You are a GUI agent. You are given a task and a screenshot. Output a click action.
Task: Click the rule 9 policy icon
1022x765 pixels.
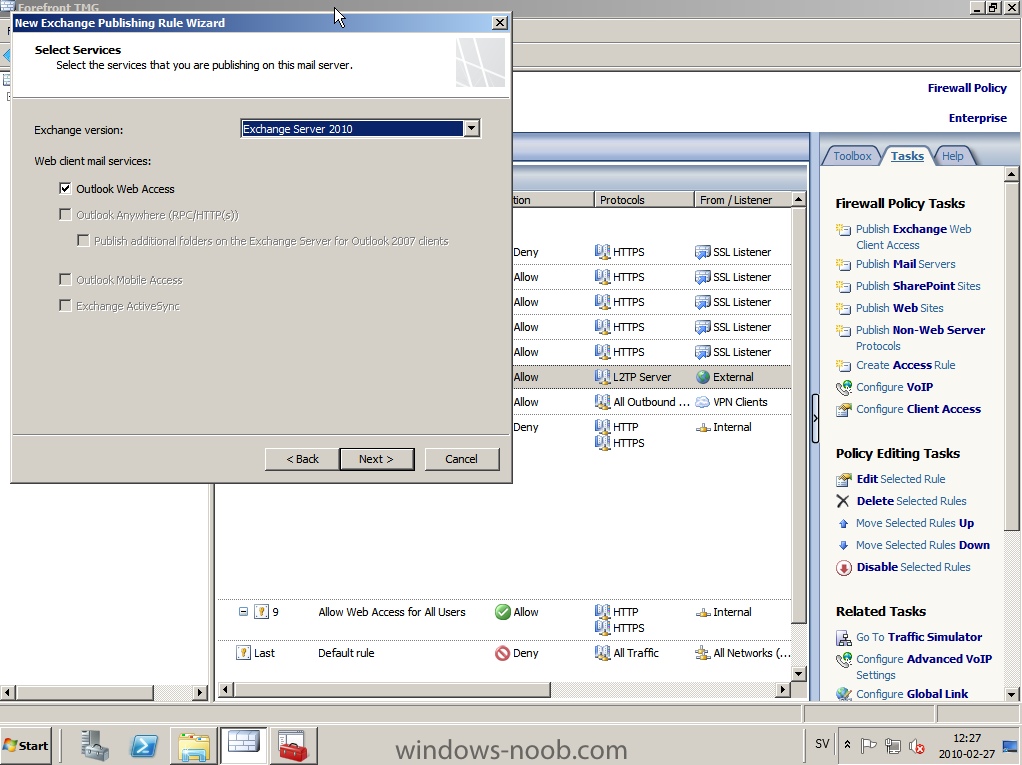pos(261,612)
